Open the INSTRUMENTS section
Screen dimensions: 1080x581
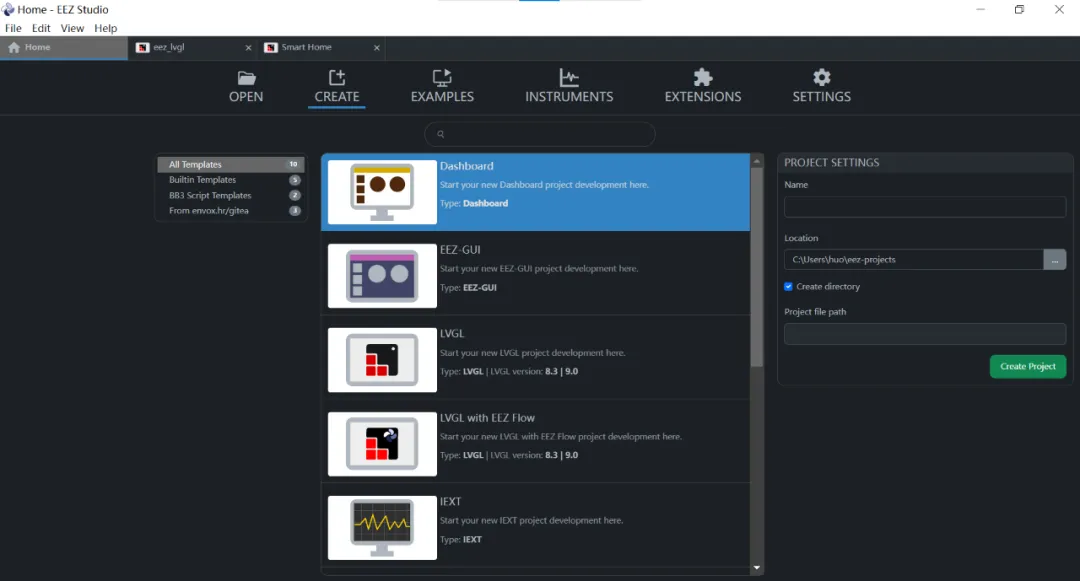pyautogui.click(x=569, y=87)
